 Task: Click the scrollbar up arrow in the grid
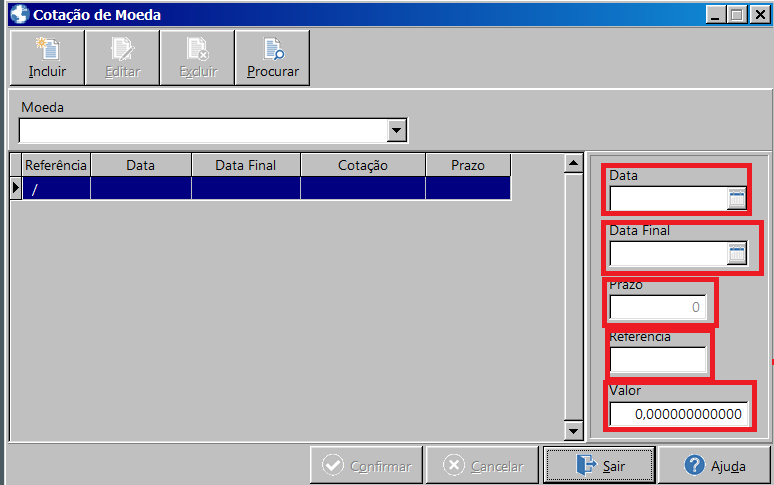tap(573, 163)
